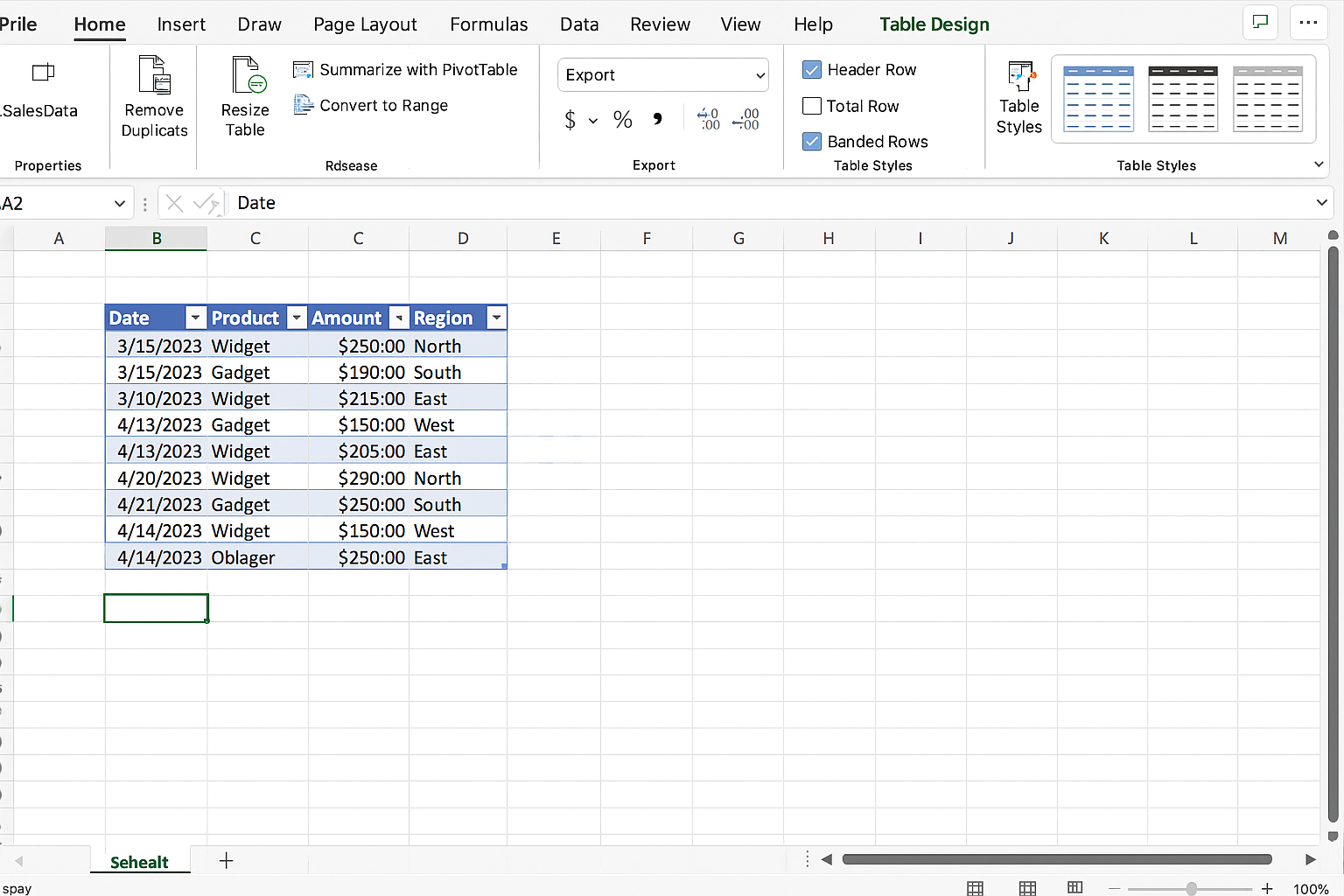
Task: Select the 3/10/2023 date cell
Action: tap(156, 399)
